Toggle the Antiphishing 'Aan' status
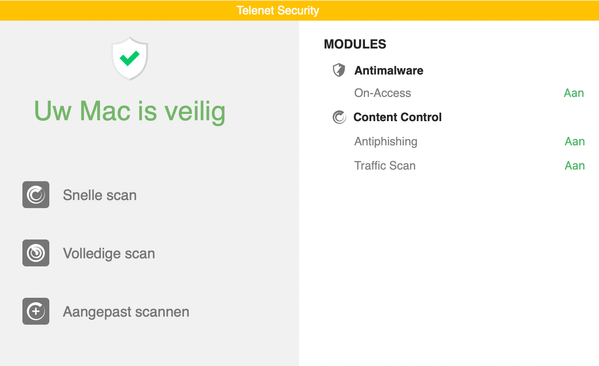The height and width of the screenshot is (366, 599). click(575, 141)
